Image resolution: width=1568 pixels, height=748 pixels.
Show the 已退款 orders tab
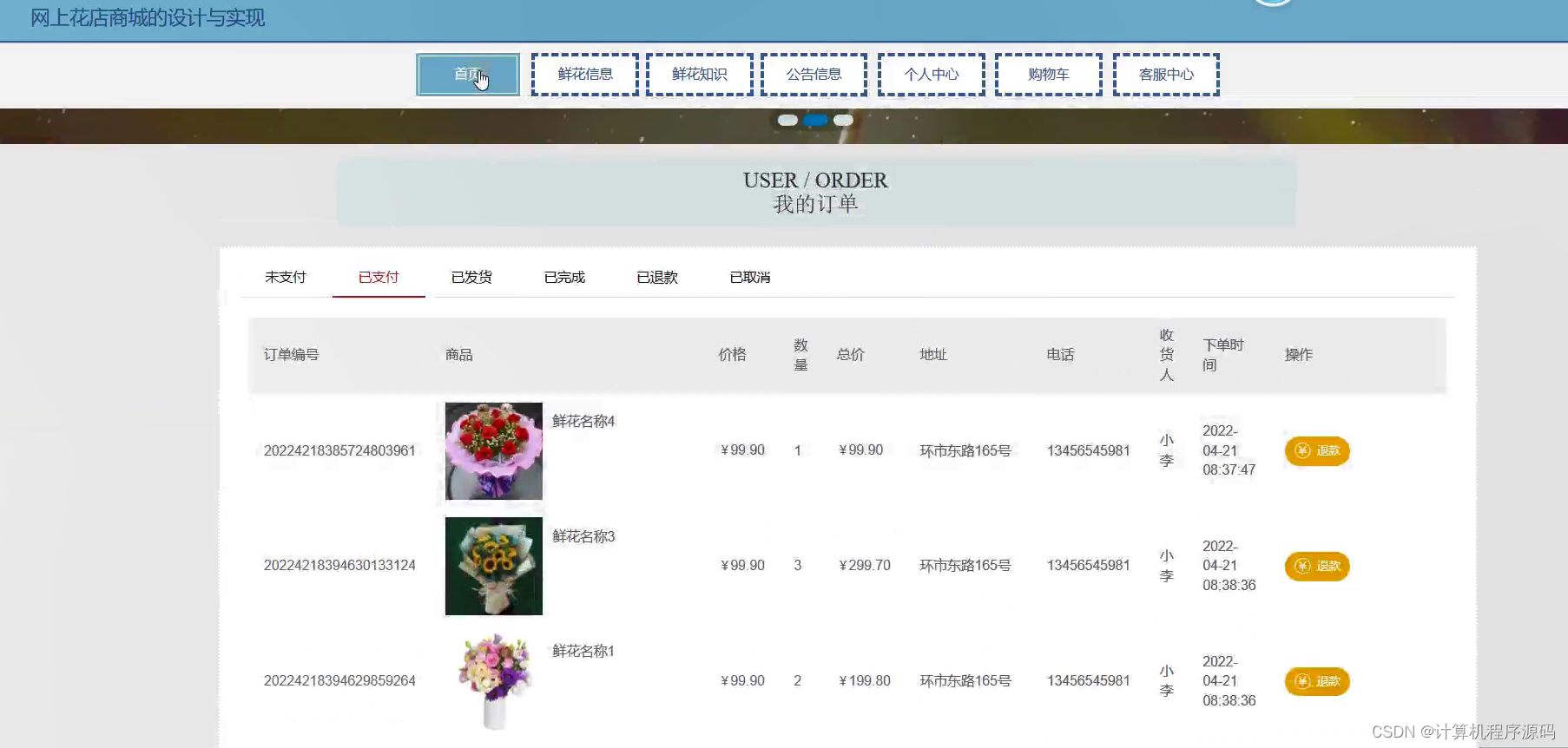[657, 278]
